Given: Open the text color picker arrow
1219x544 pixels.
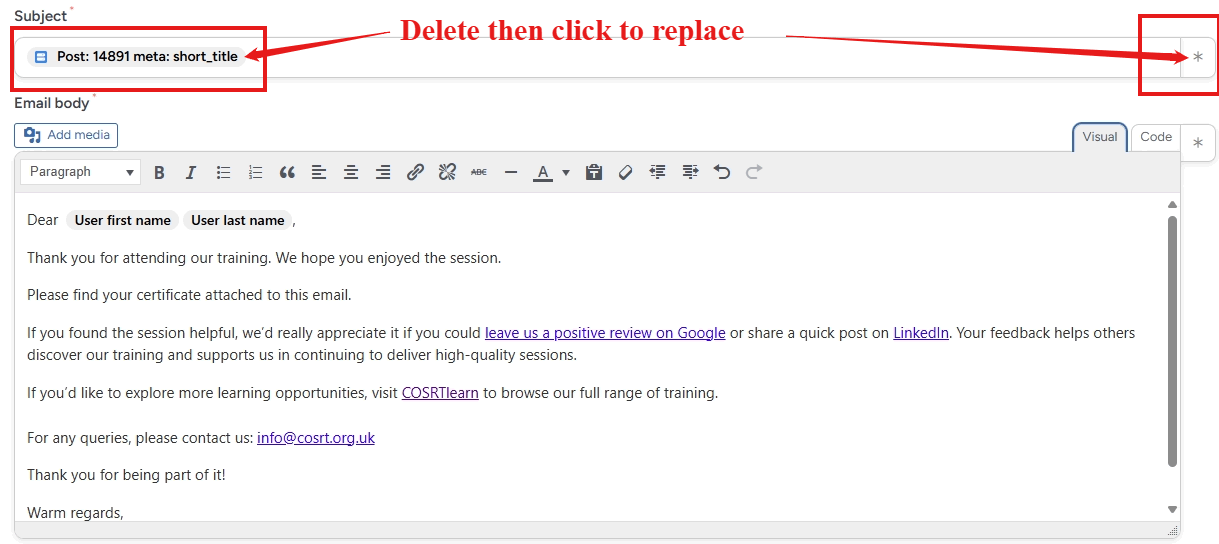Looking at the screenshot, I should tap(566, 172).
